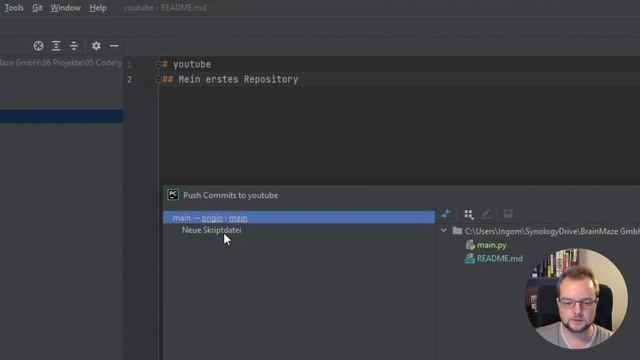This screenshot has height=360, width=640.
Task: Toggle fold marker on line 2 heading
Action: point(158,80)
